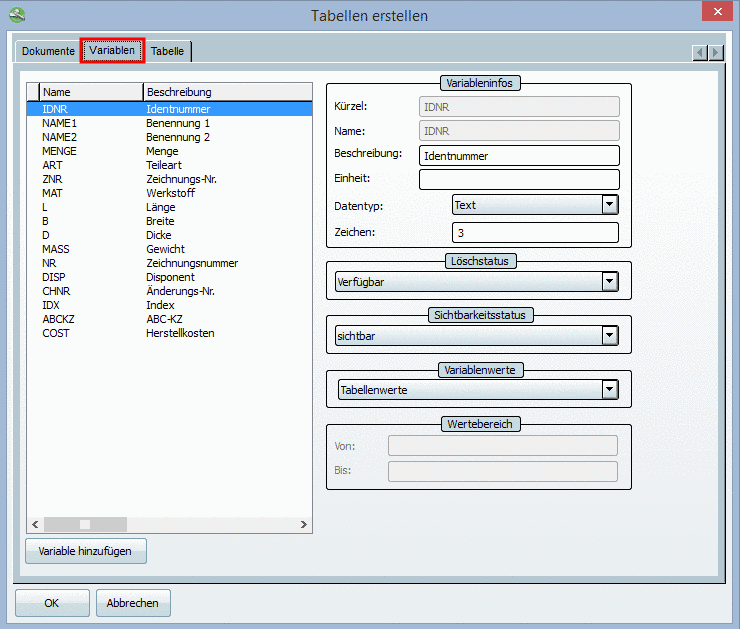This screenshot has width=740, height=629.
Task: Select the MAT variable row
Action: tap(169, 193)
